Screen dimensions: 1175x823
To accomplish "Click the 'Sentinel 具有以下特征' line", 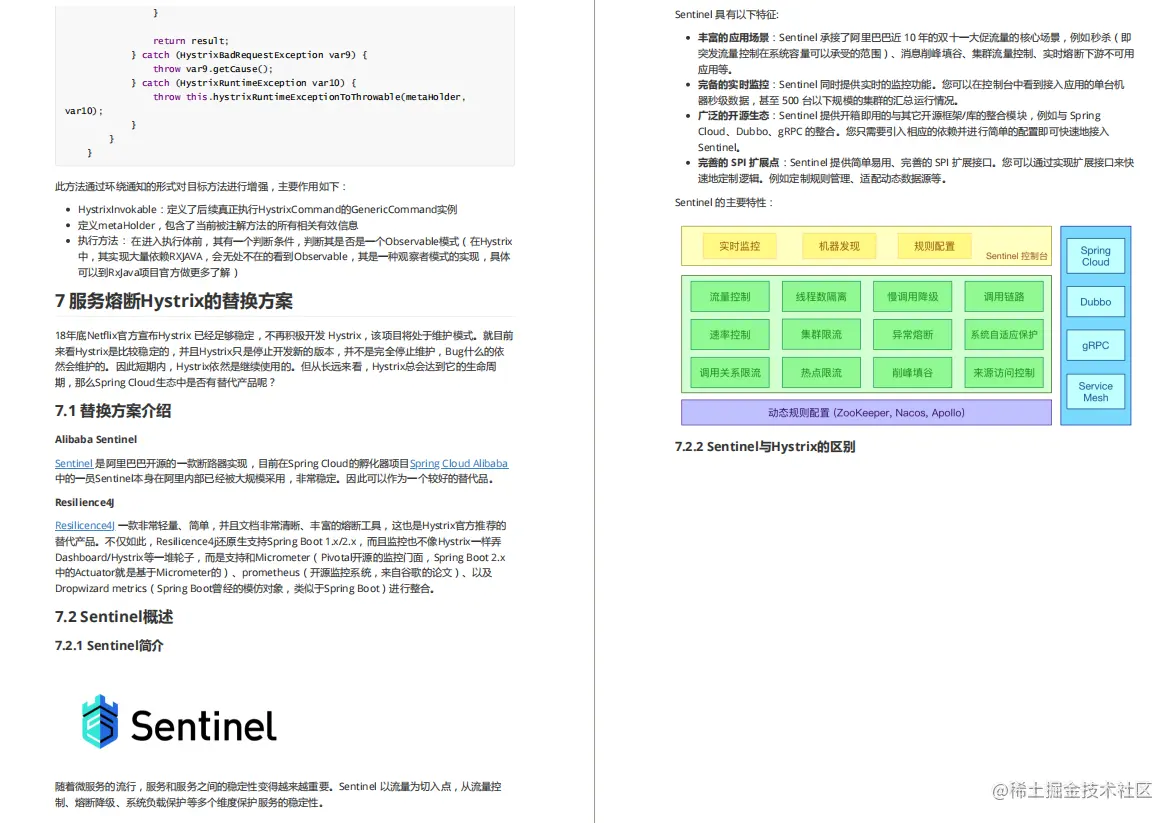I will (727, 14).
